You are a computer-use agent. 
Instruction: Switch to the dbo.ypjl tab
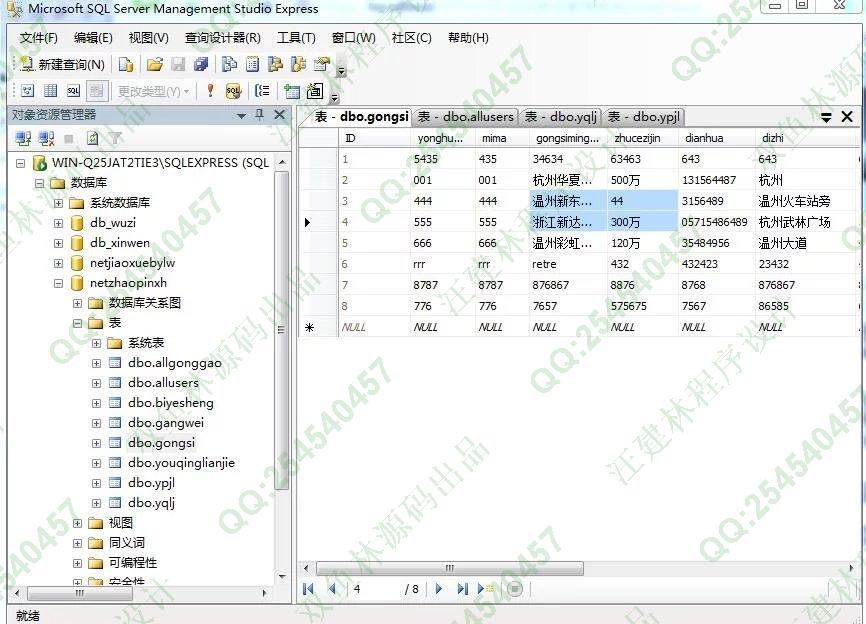coord(644,117)
